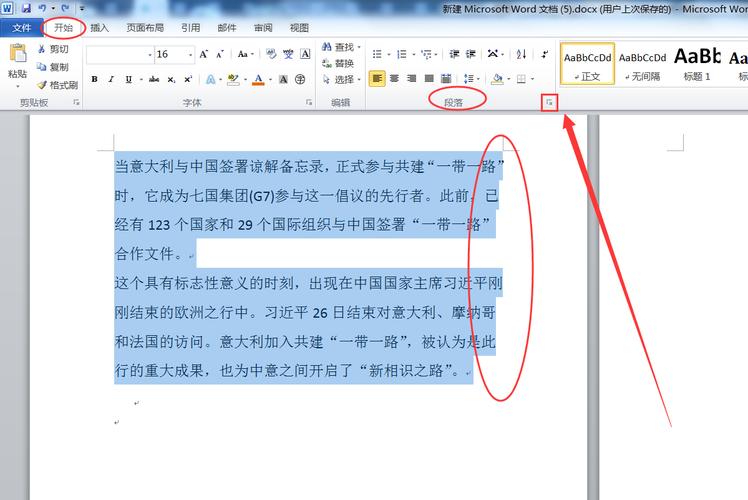The image size is (748, 500).
Task: Click the font size box showing 16
Action: coord(170,54)
